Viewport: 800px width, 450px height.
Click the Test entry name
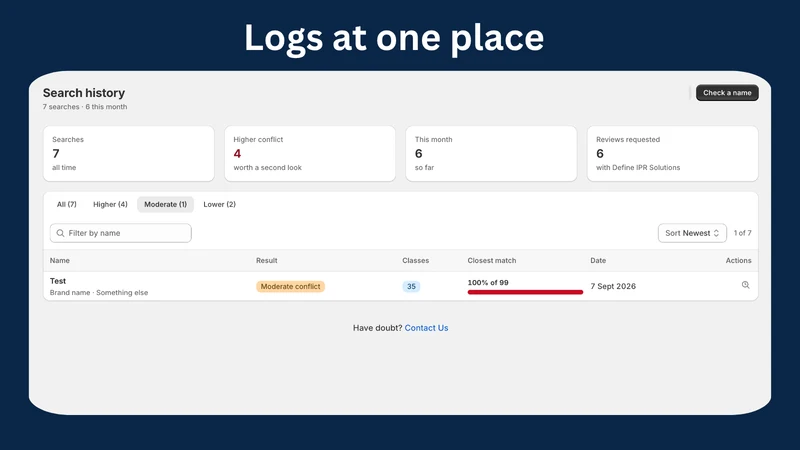58,281
